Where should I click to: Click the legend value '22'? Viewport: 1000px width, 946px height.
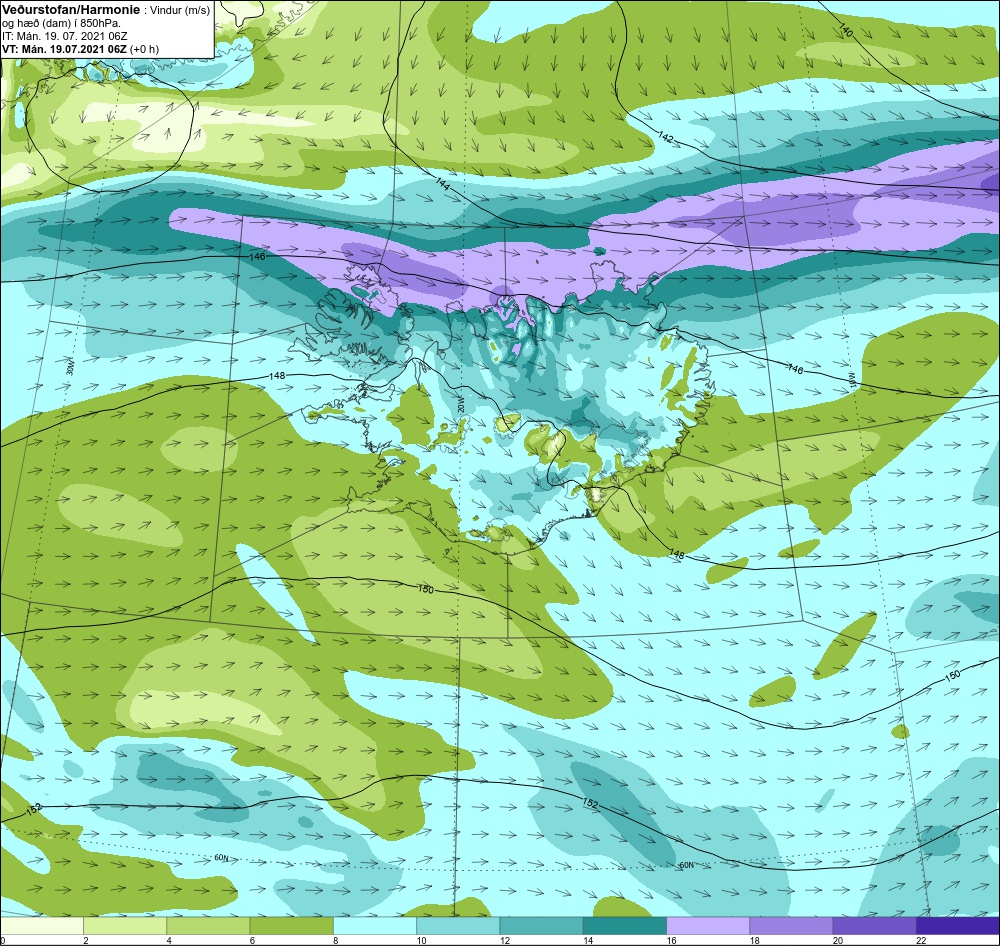pos(921,940)
